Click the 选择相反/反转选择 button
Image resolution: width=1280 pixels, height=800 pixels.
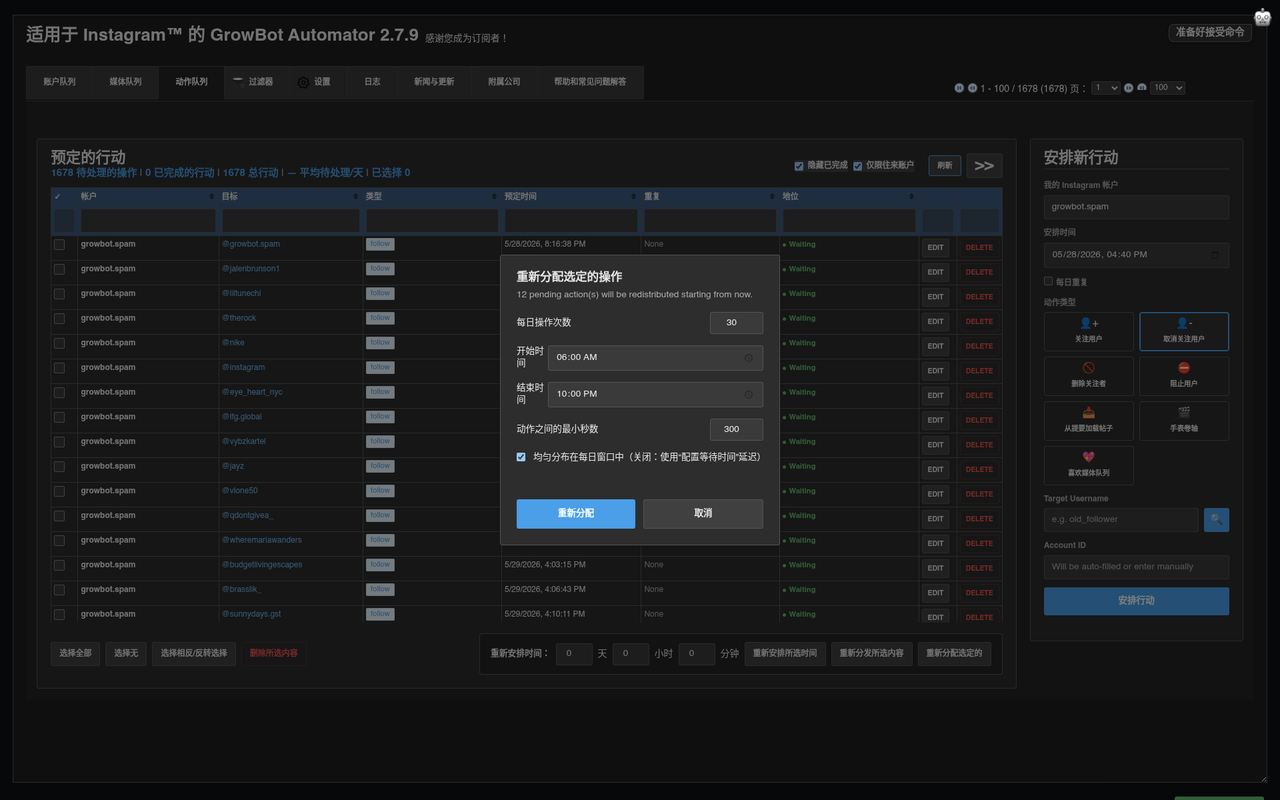click(194, 653)
